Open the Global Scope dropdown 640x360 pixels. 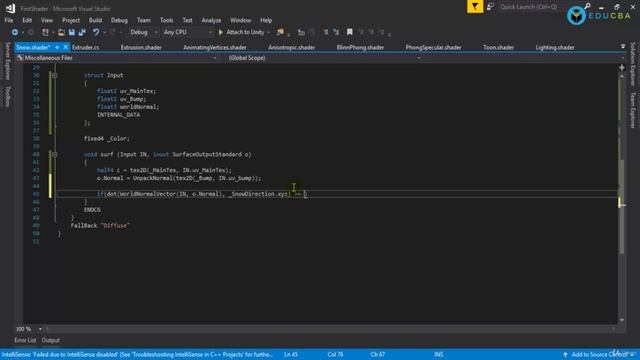(x=324, y=58)
